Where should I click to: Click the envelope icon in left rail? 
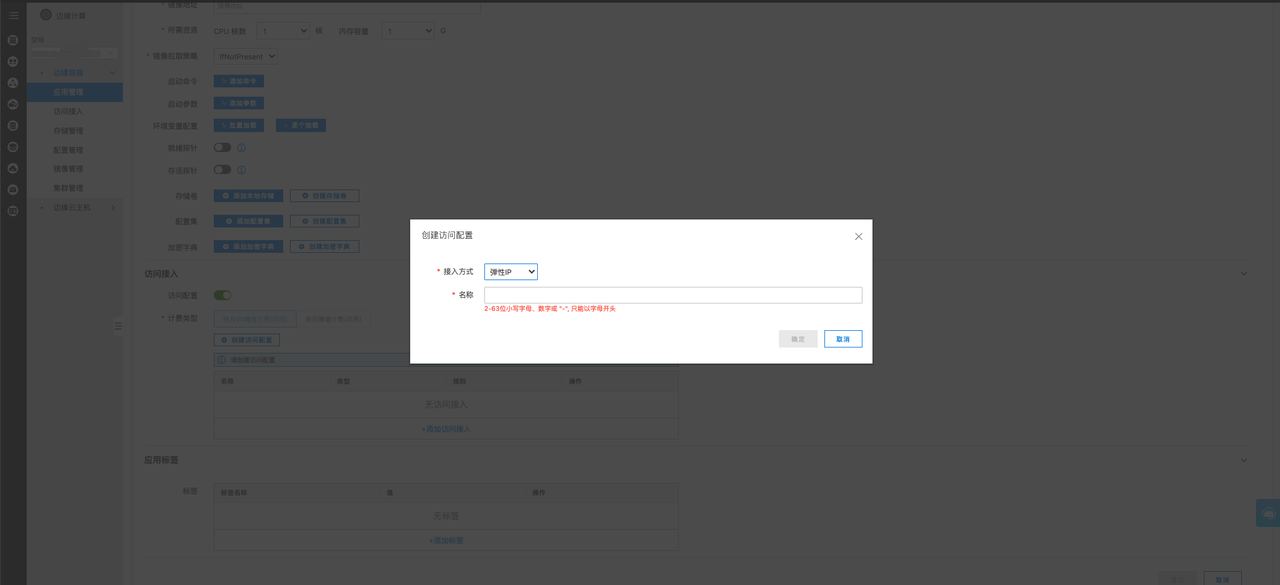(x=13, y=190)
